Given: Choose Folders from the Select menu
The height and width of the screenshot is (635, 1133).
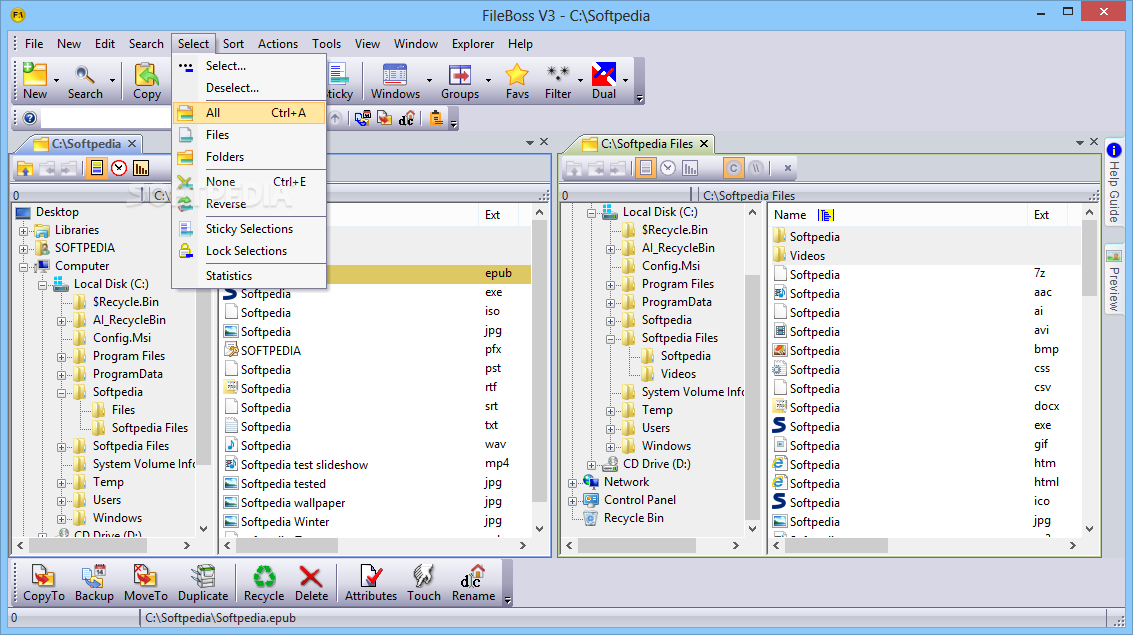Looking at the screenshot, I should click(249, 157).
